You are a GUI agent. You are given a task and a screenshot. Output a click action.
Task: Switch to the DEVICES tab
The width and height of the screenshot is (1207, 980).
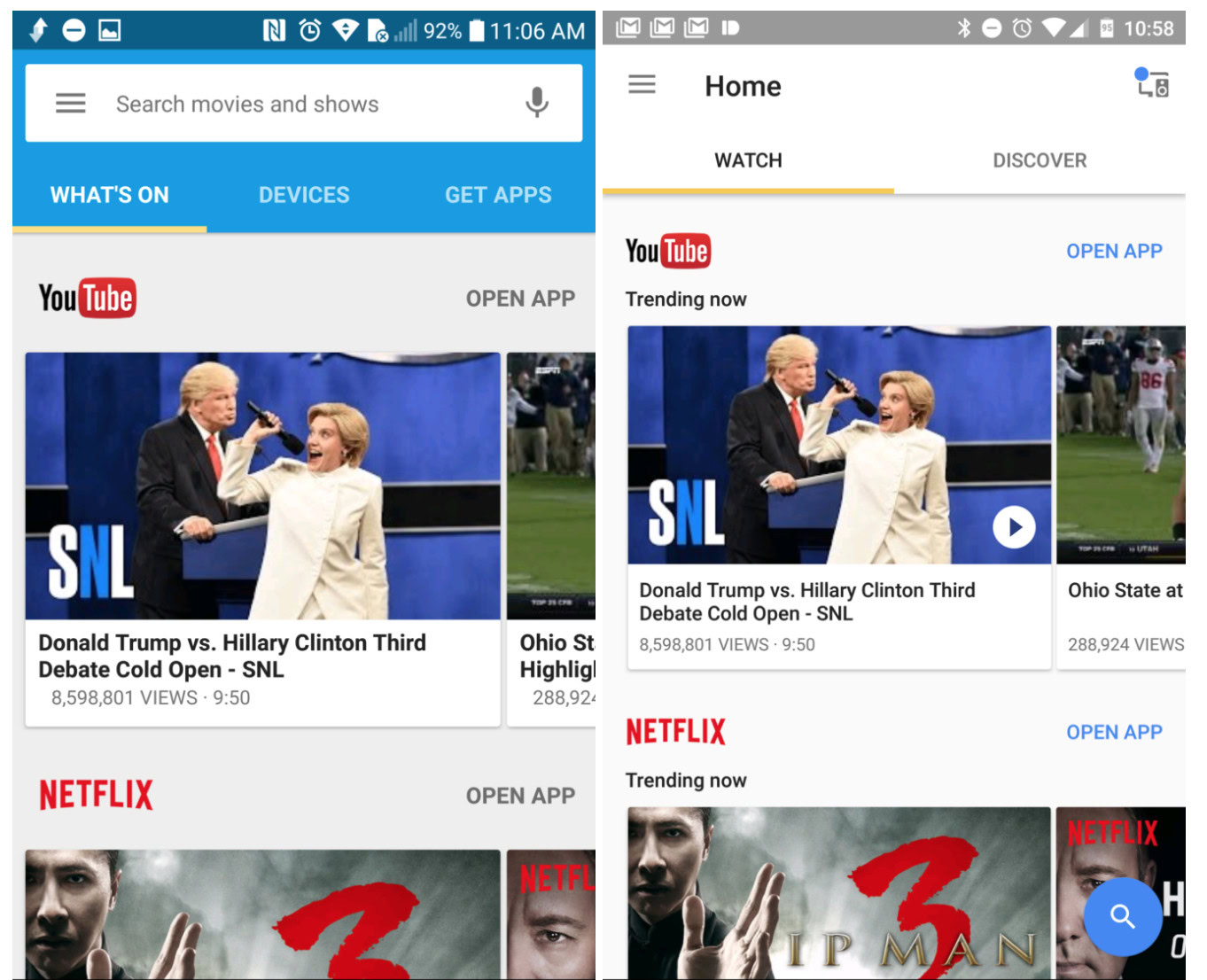(304, 195)
